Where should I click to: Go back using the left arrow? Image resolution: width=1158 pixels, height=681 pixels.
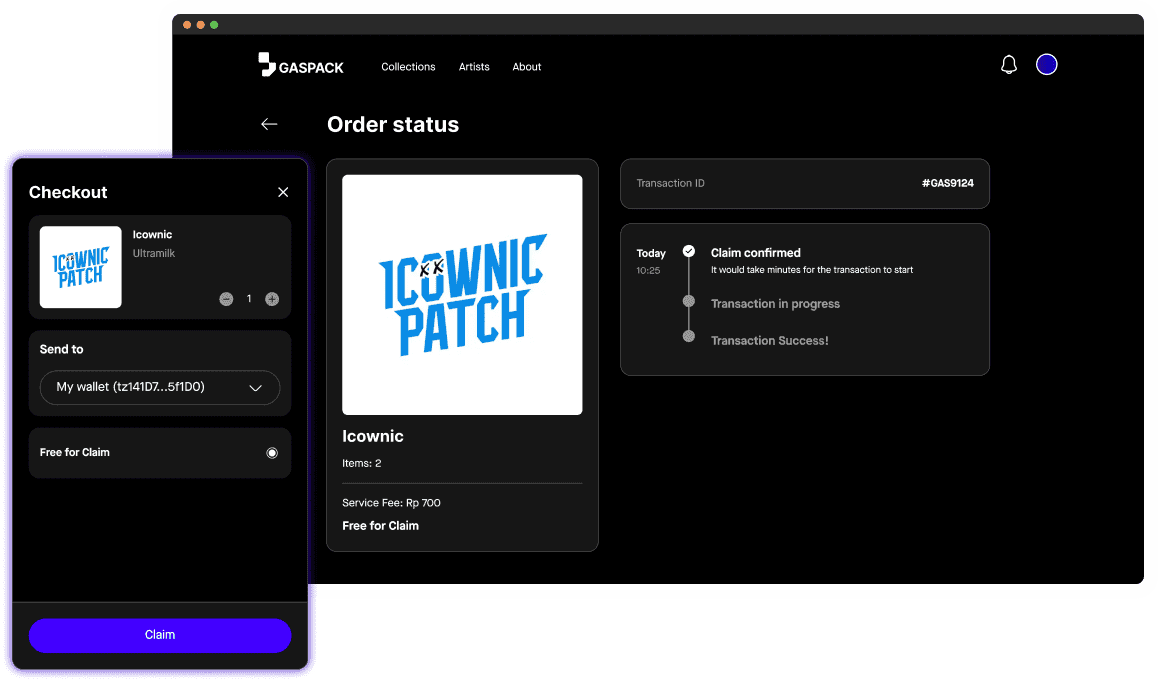tap(269, 124)
